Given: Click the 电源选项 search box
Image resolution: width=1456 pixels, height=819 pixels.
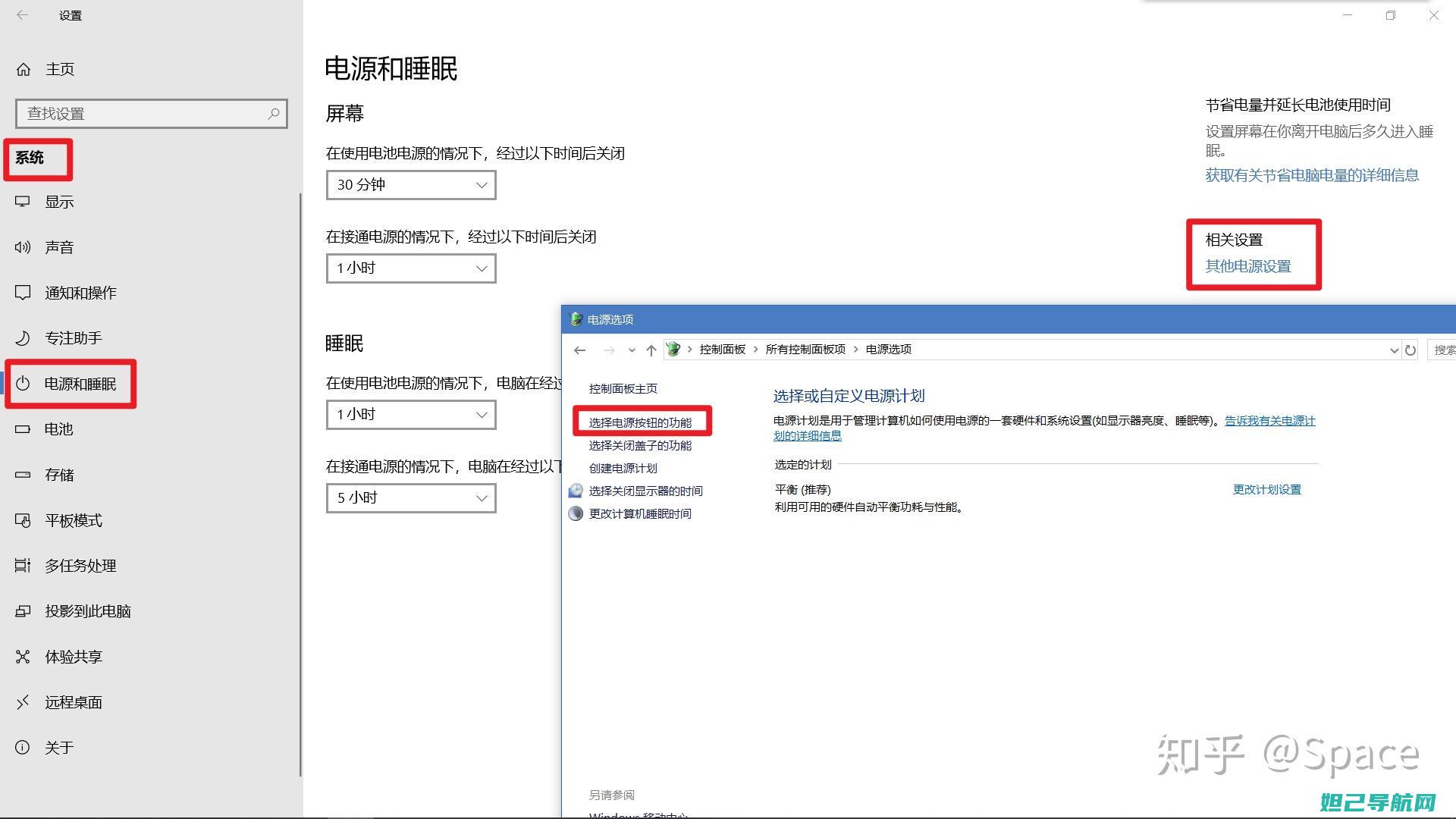Looking at the screenshot, I should point(1442,350).
